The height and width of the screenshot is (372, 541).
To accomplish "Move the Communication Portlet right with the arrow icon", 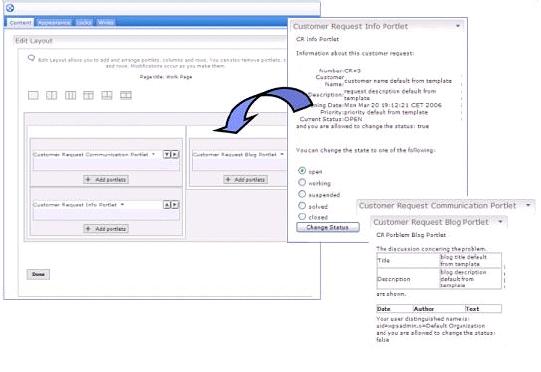I will 175,155.
